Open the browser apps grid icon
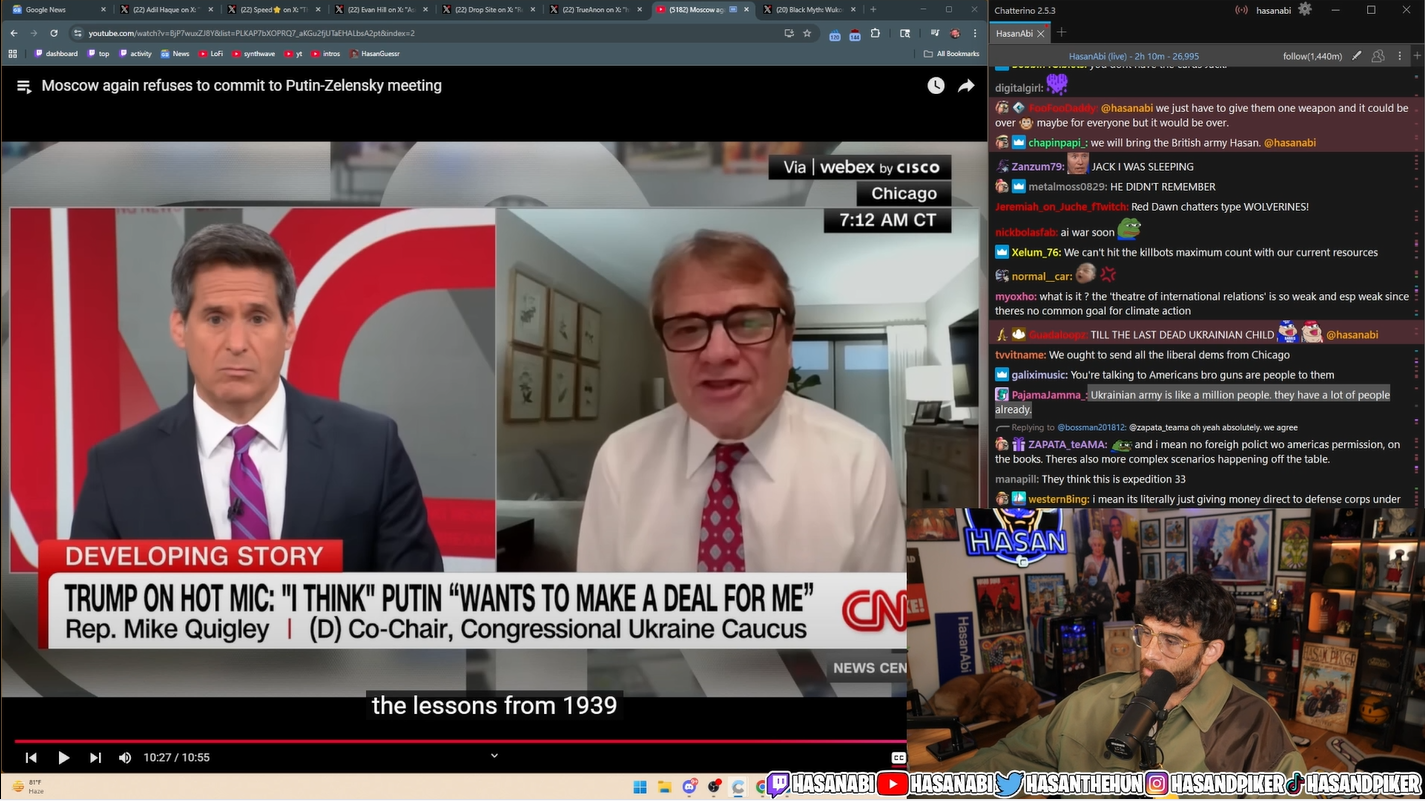This screenshot has width=1425, height=801. click(x=13, y=54)
